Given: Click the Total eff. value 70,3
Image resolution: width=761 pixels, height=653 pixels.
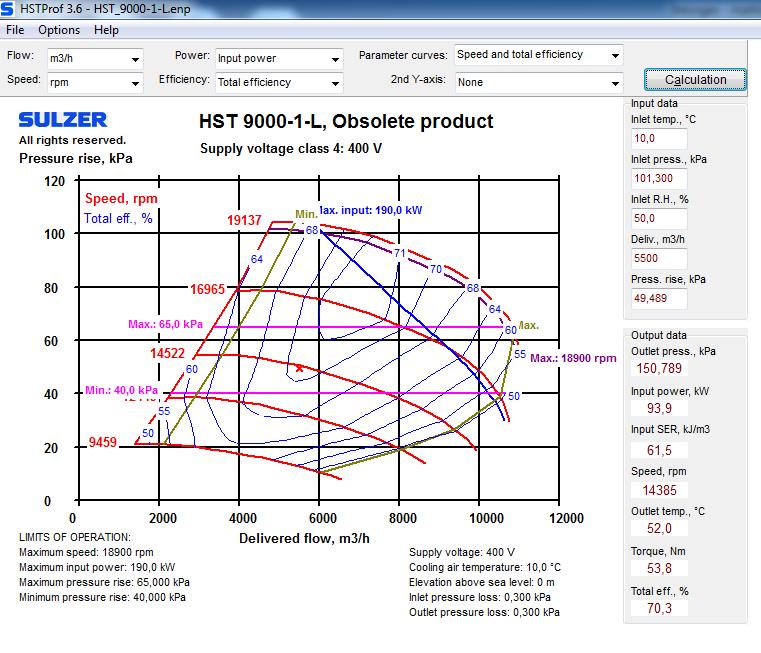Looking at the screenshot, I should coord(659,608).
